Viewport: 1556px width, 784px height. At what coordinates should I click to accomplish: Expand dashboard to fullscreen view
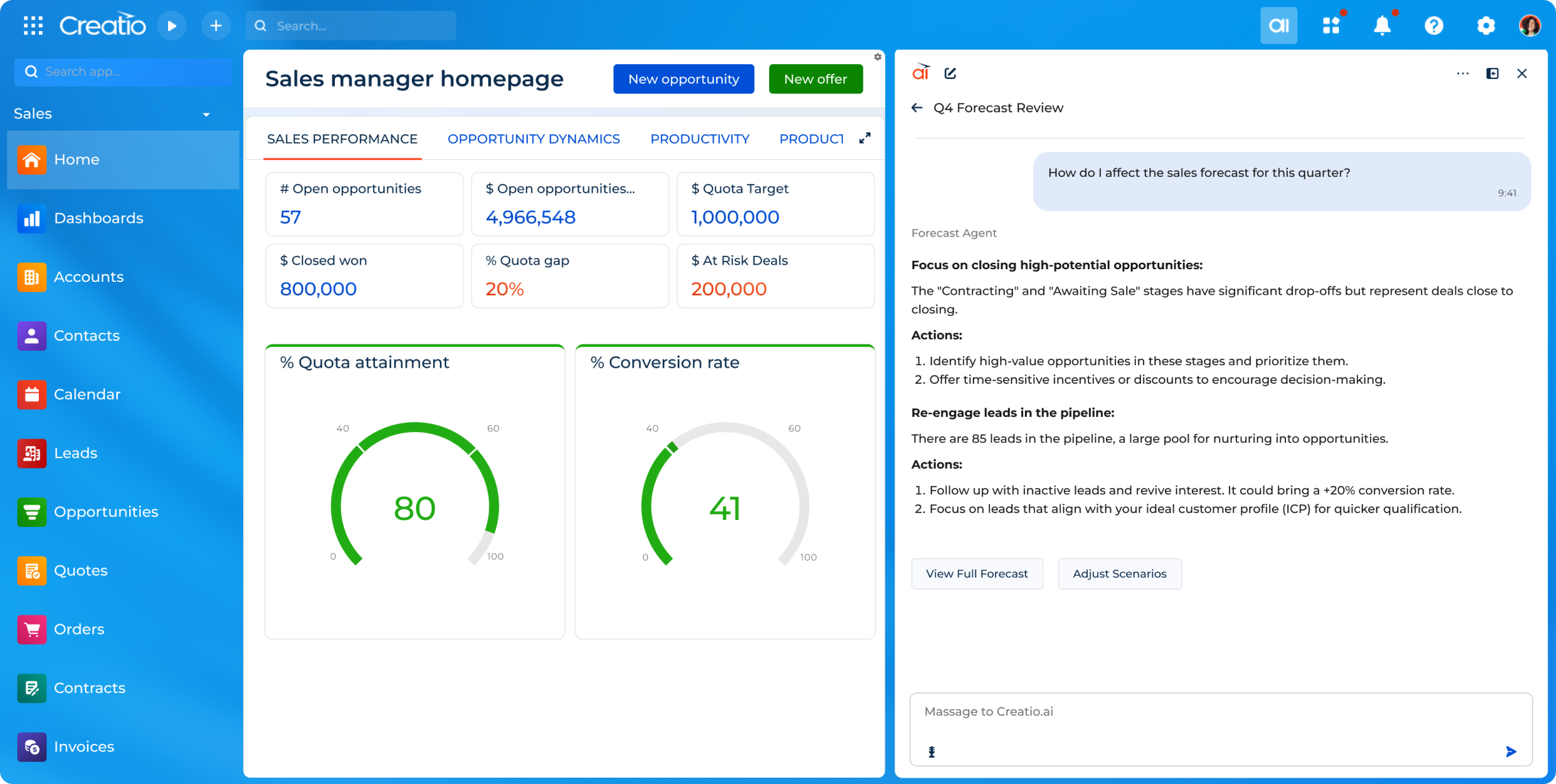[865, 137]
